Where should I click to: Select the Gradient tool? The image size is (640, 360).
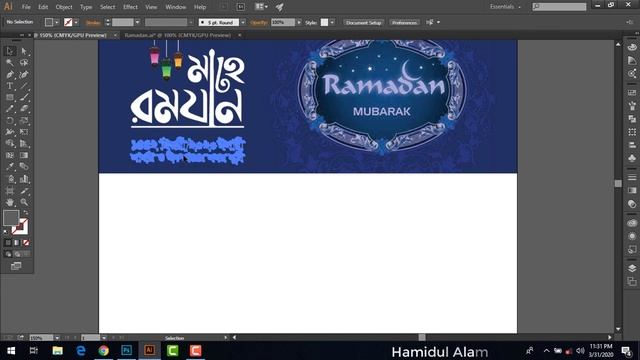click(x=24, y=155)
